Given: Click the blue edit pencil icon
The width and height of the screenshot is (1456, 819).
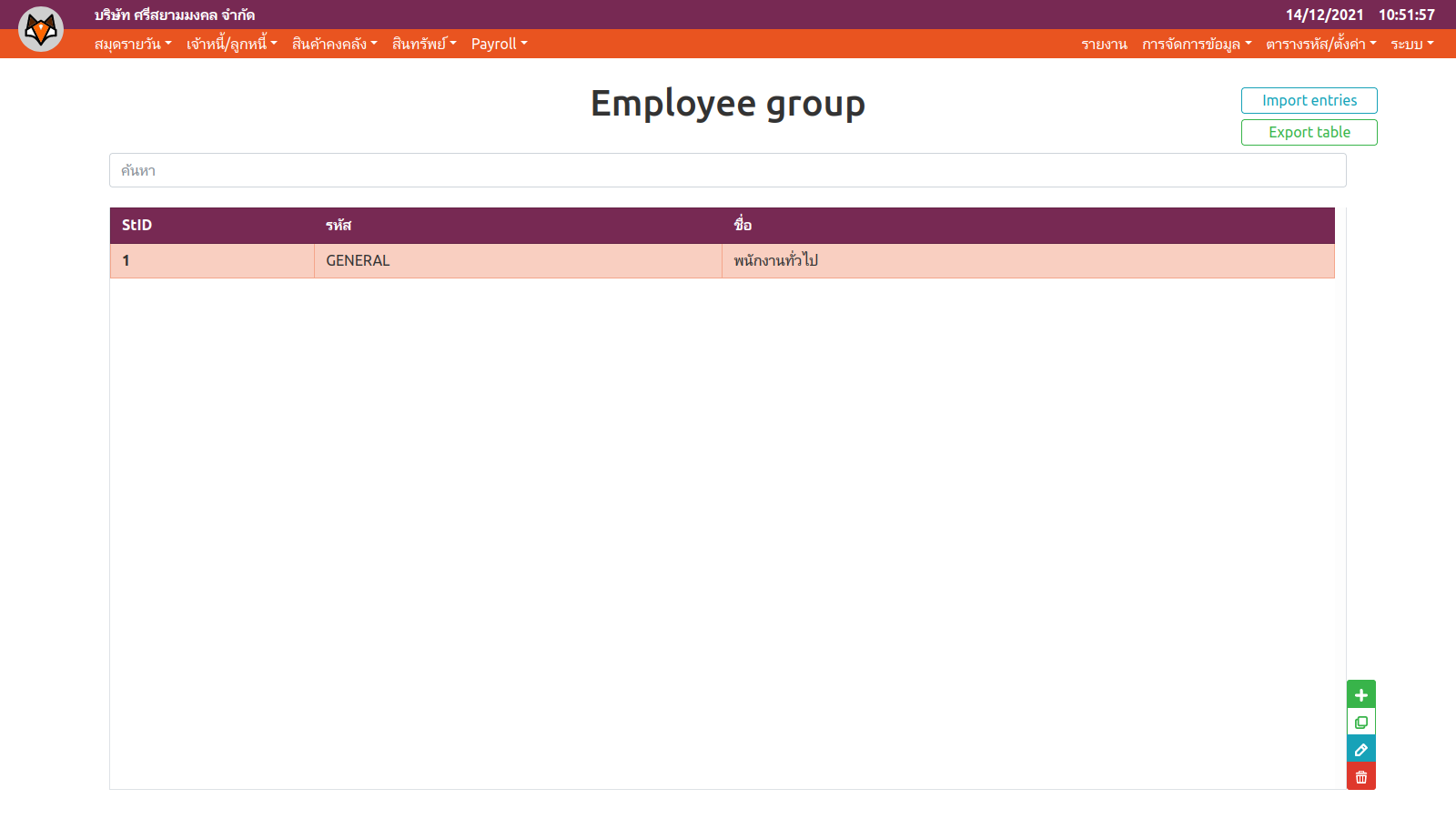Looking at the screenshot, I should (1360, 749).
